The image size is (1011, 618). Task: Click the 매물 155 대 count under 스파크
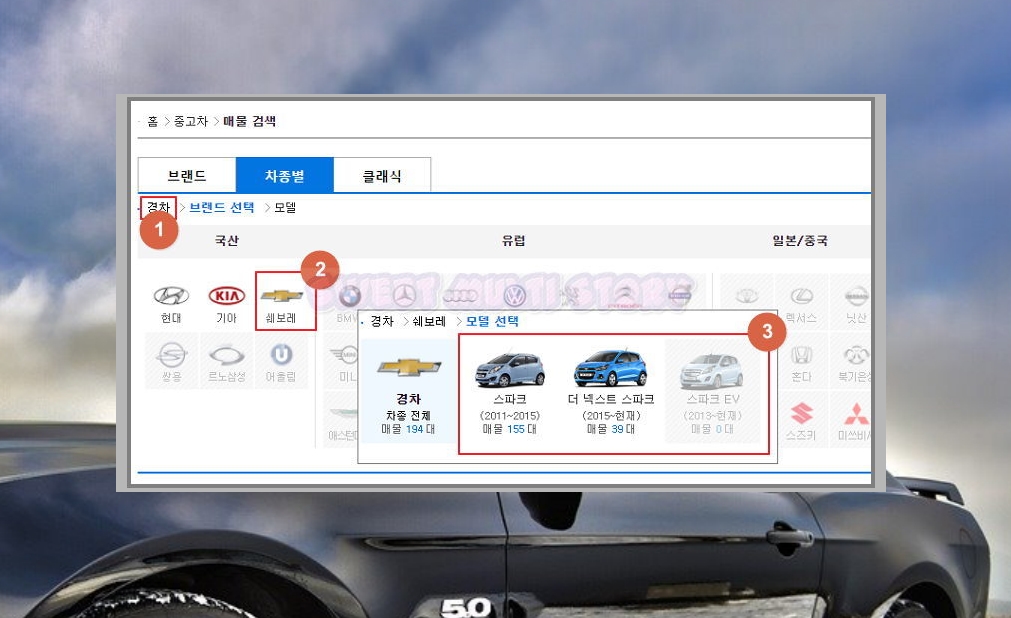[509, 429]
